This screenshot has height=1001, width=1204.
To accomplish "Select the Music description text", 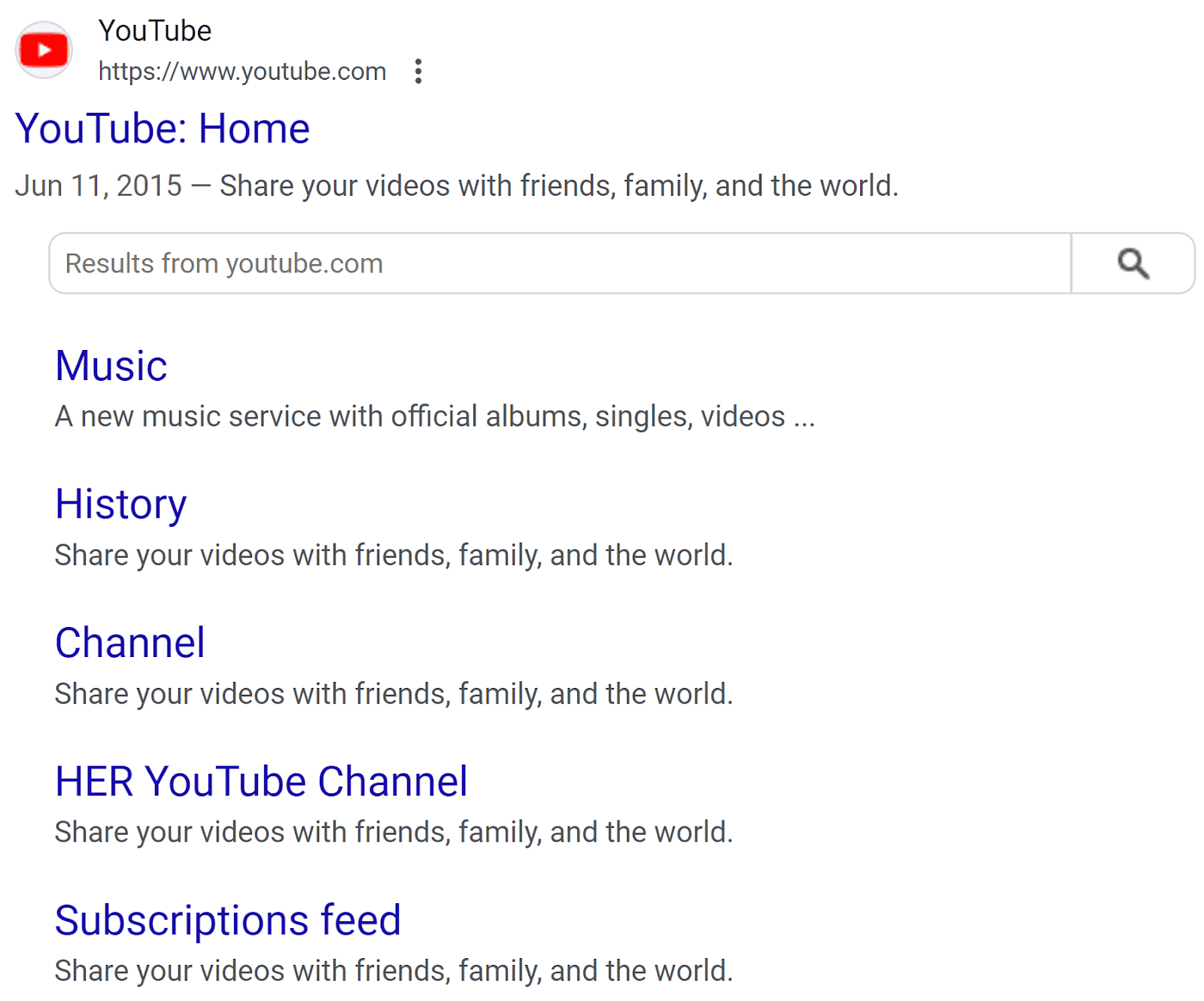I will click(434, 415).
